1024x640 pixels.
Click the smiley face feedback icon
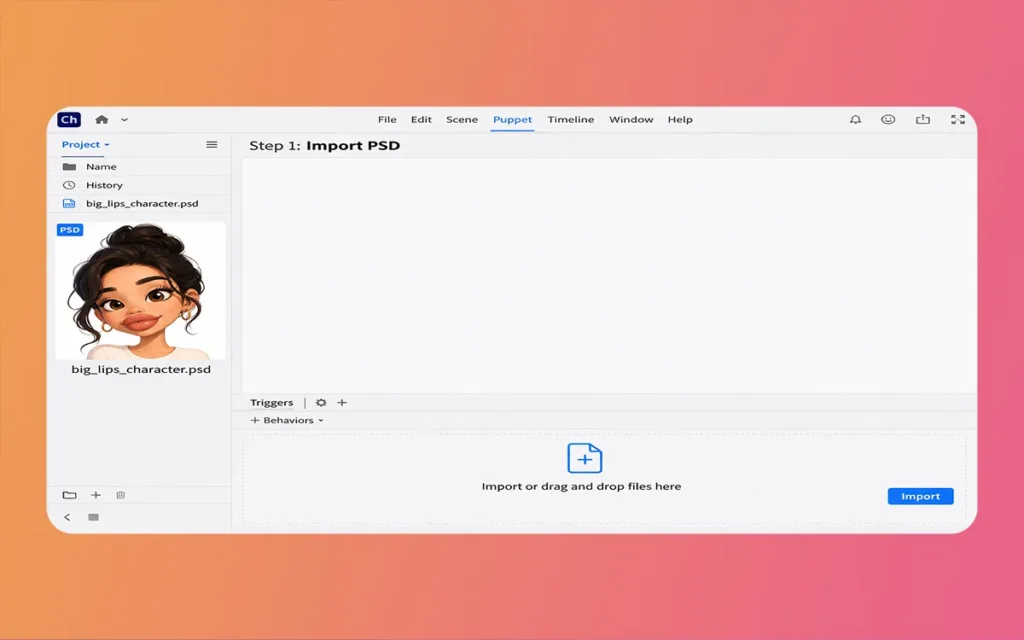coord(888,120)
